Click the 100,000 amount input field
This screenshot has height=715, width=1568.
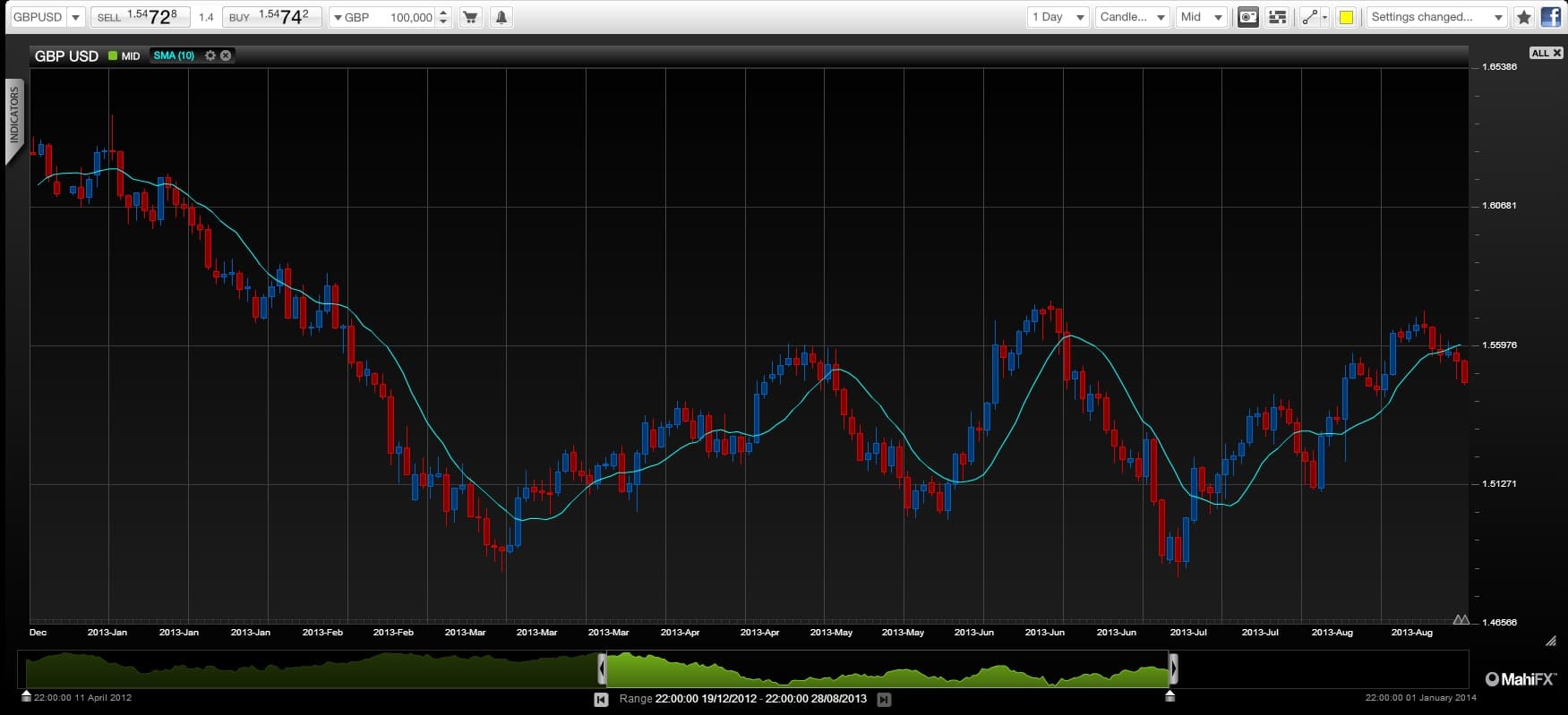point(410,17)
